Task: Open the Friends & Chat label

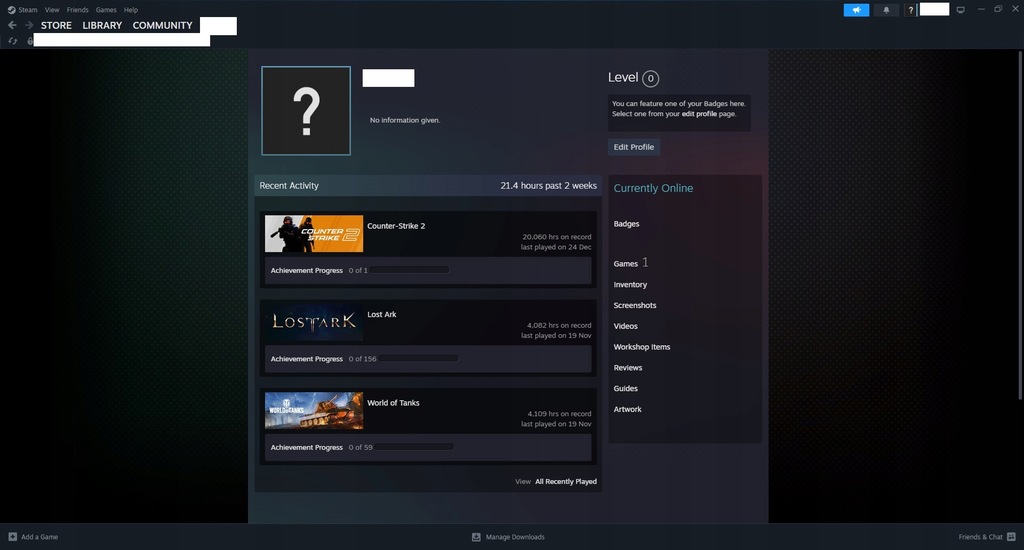Action: click(980, 537)
